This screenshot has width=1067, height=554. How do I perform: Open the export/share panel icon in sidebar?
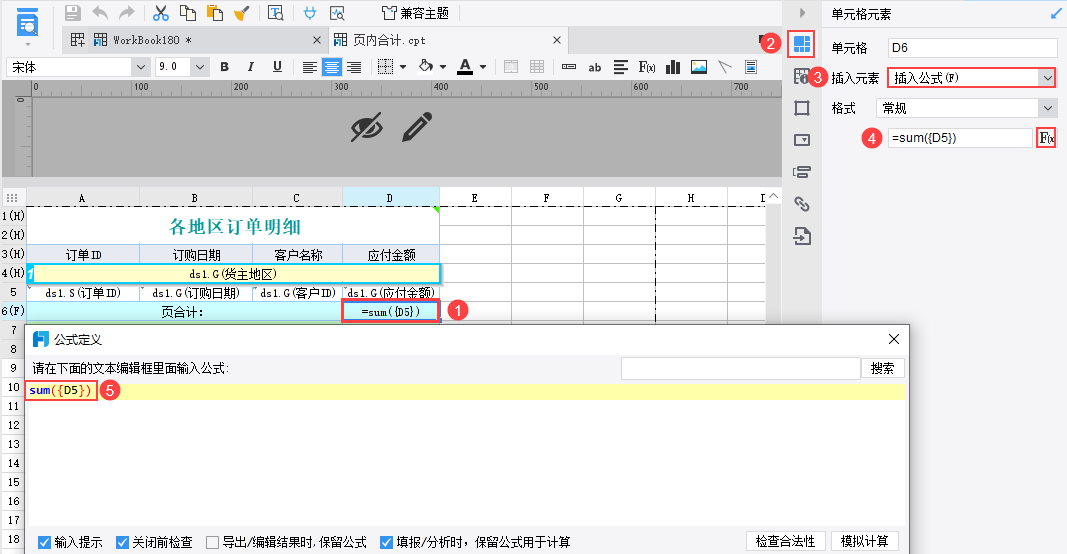click(802, 236)
